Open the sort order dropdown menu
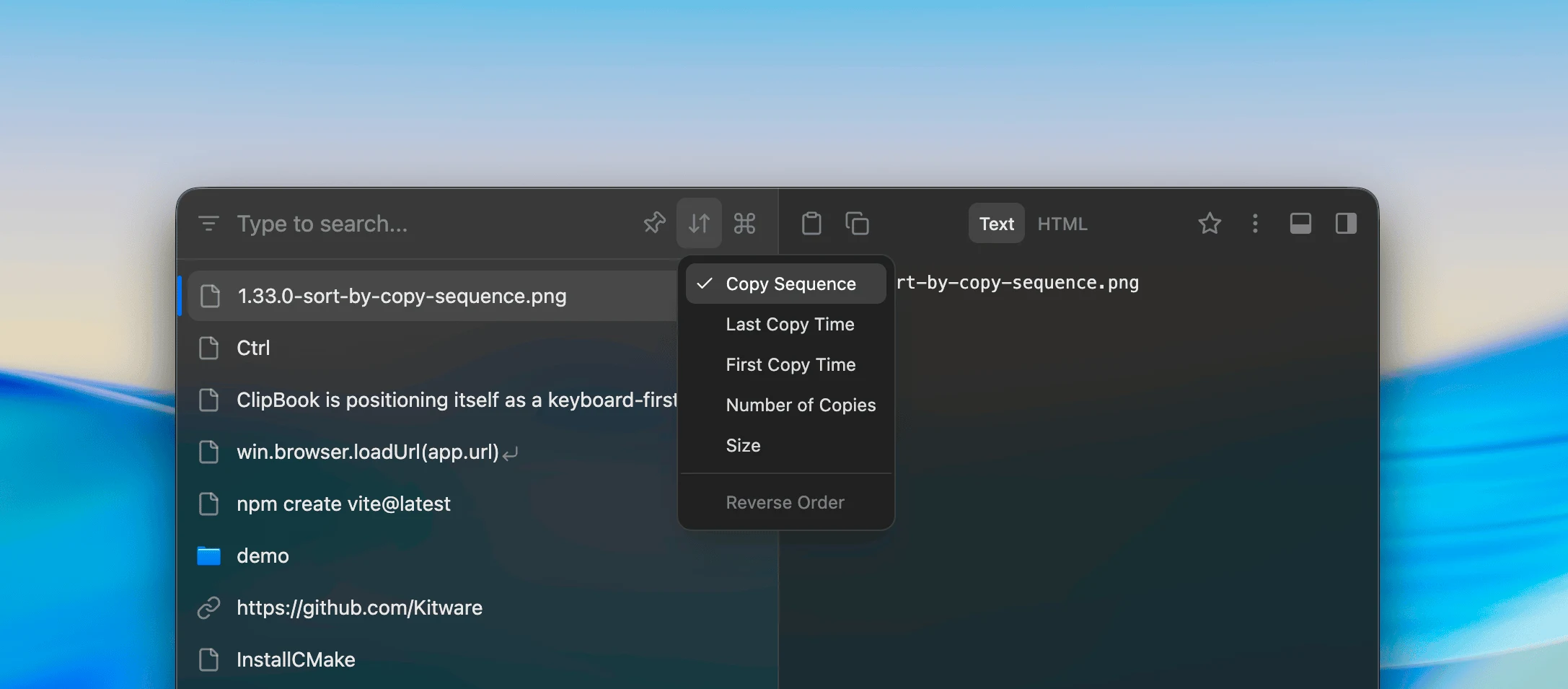Viewport: 1568px width, 689px height. [698, 222]
